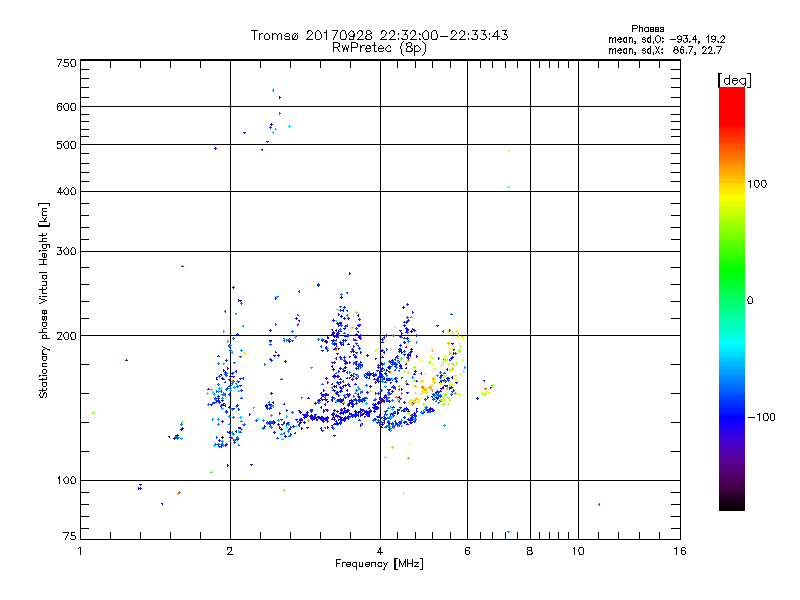Click the x-axis tick label '6'
The image size is (800, 600).
467,551
